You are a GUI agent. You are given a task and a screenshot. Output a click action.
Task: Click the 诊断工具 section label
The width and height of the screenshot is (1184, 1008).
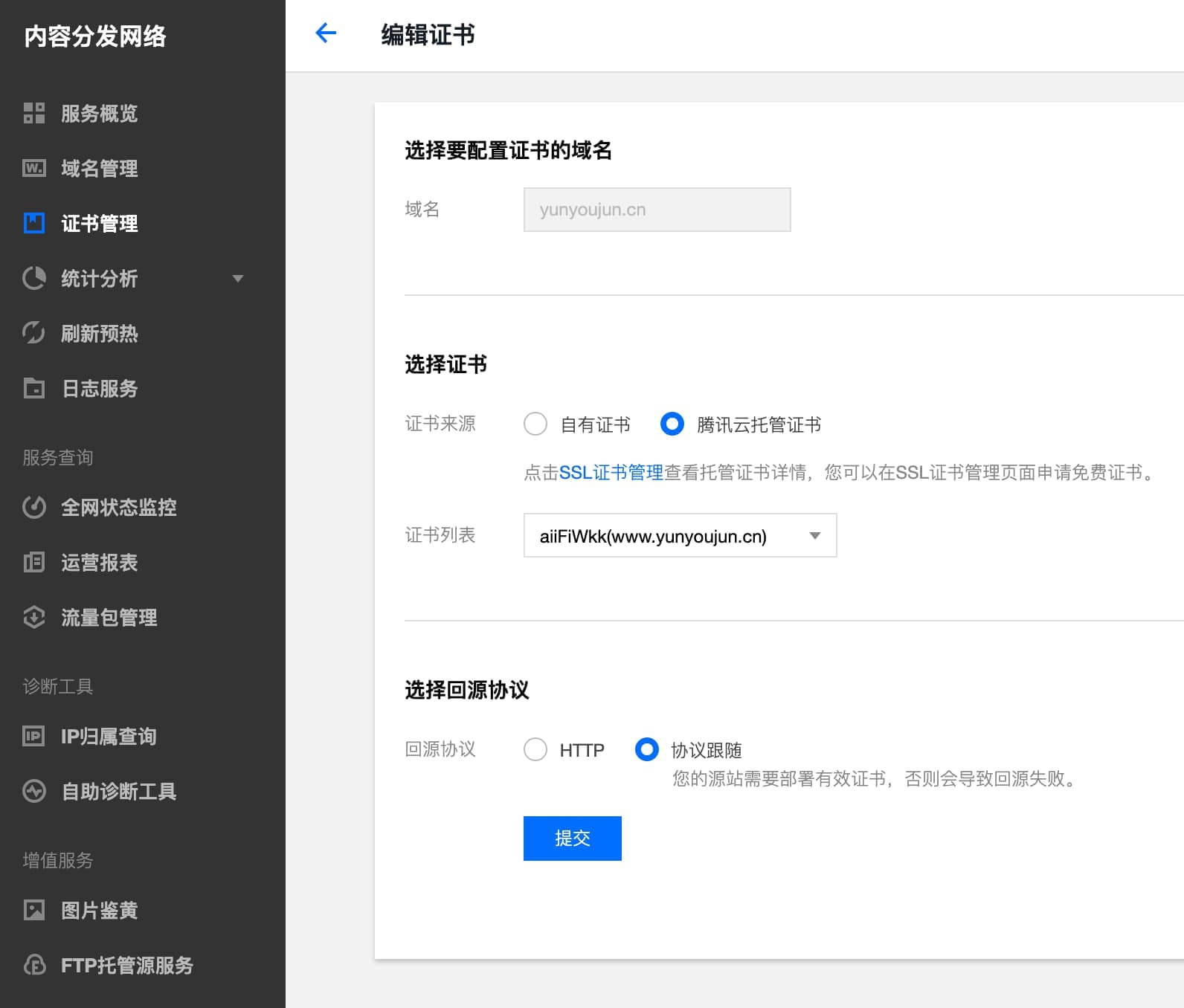pos(58,686)
